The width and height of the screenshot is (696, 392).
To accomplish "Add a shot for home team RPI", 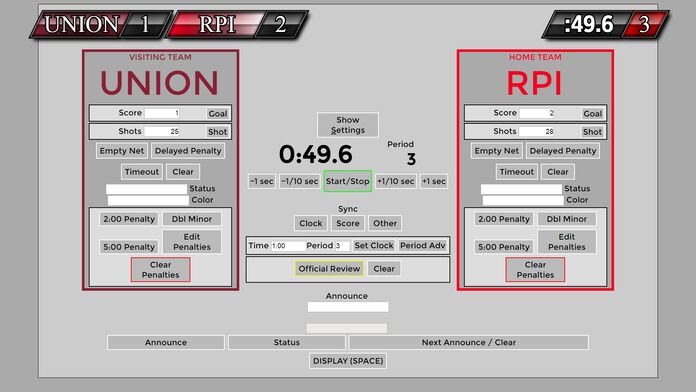I will (x=593, y=132).
